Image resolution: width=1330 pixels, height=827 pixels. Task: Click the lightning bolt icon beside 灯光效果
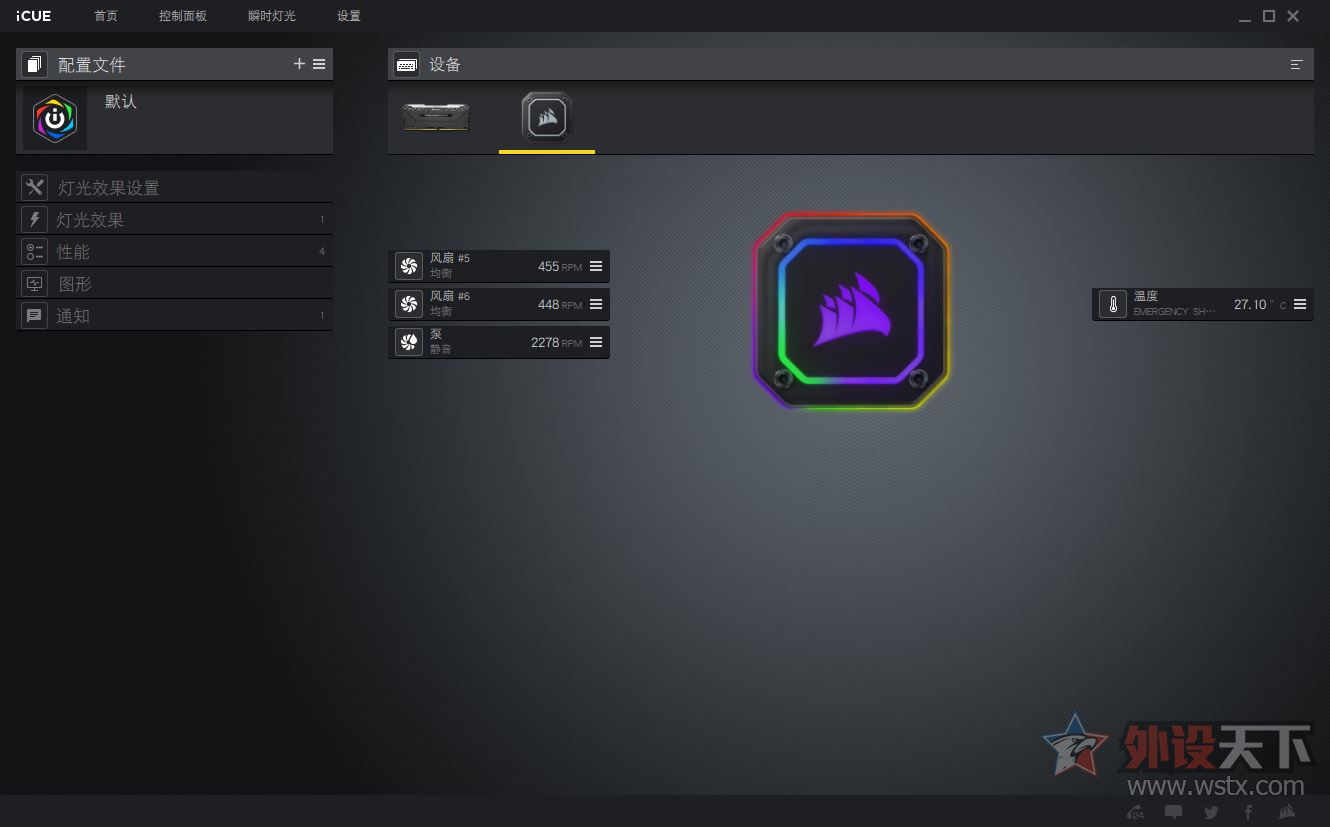pos(34,219)
